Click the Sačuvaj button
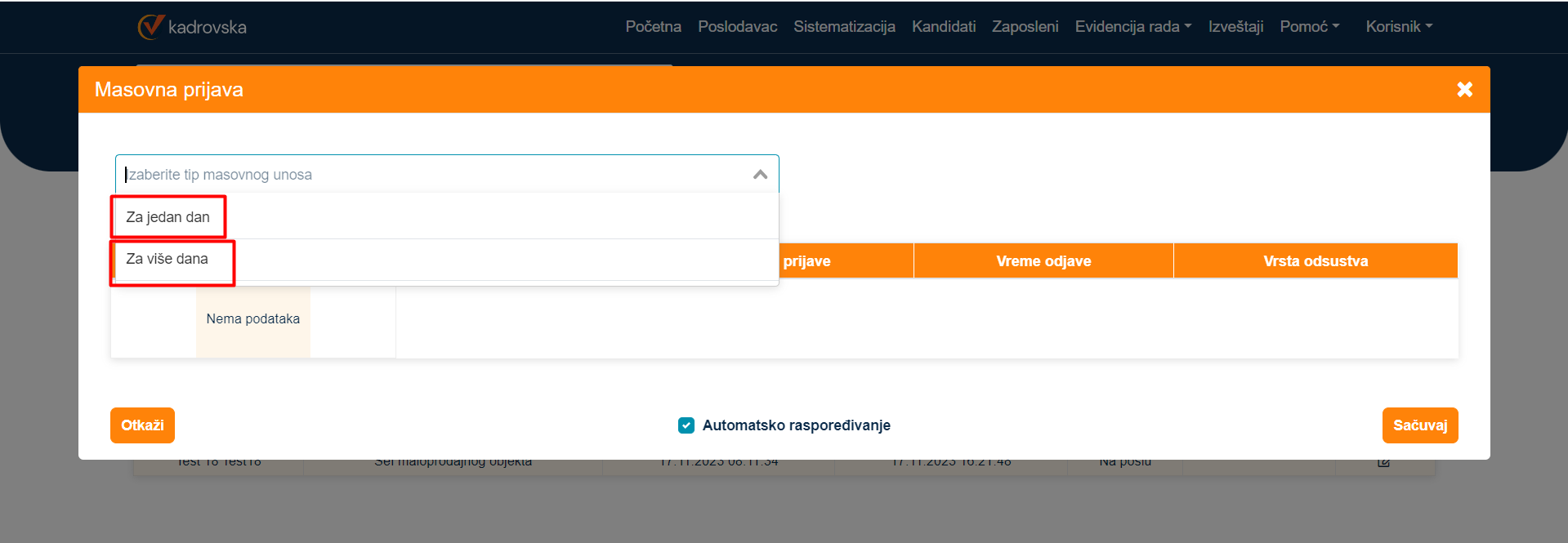 coord(1419,425)
